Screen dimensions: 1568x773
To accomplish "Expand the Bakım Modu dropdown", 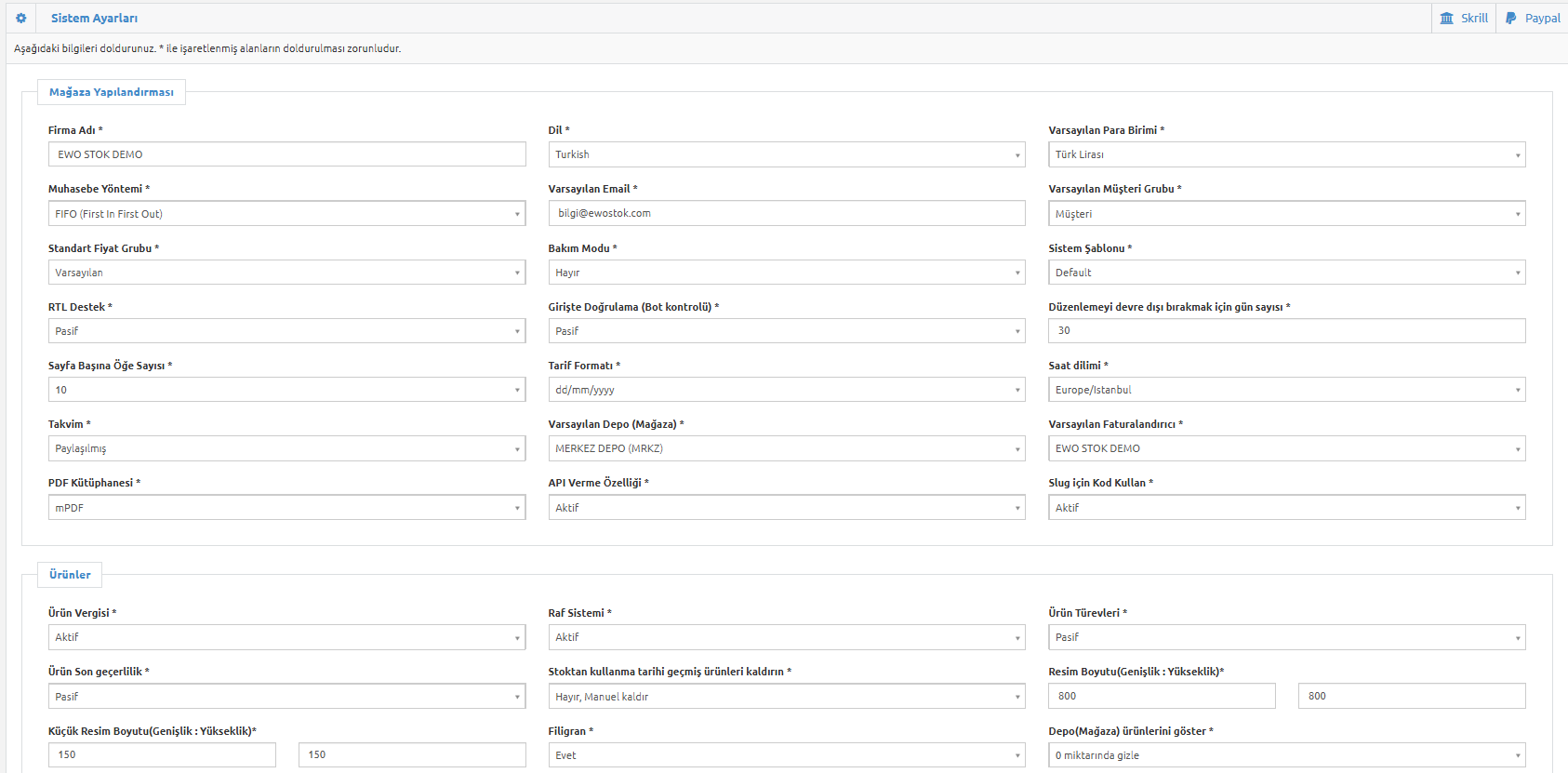I will pos(787,273).
